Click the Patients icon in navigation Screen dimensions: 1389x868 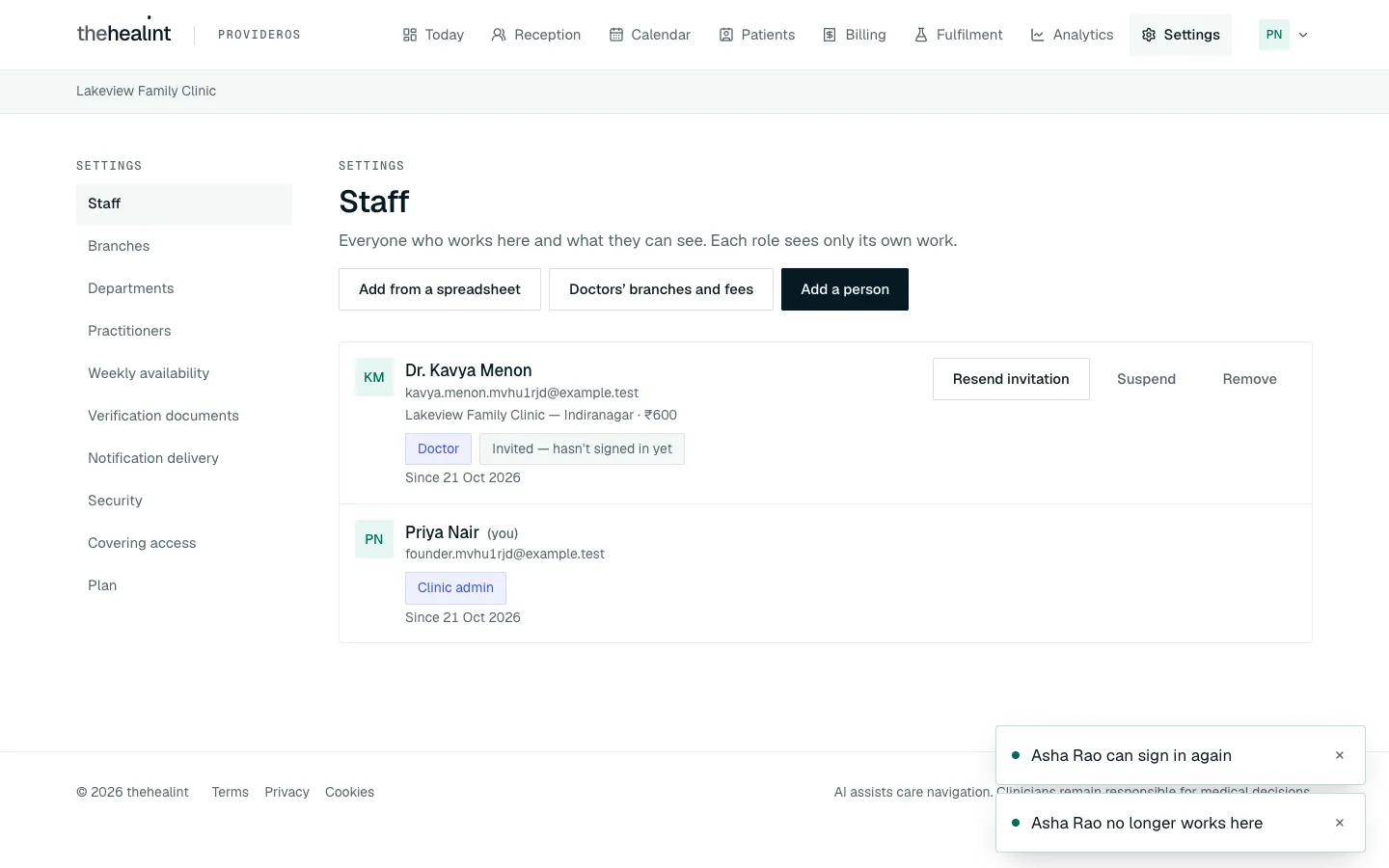726,35
